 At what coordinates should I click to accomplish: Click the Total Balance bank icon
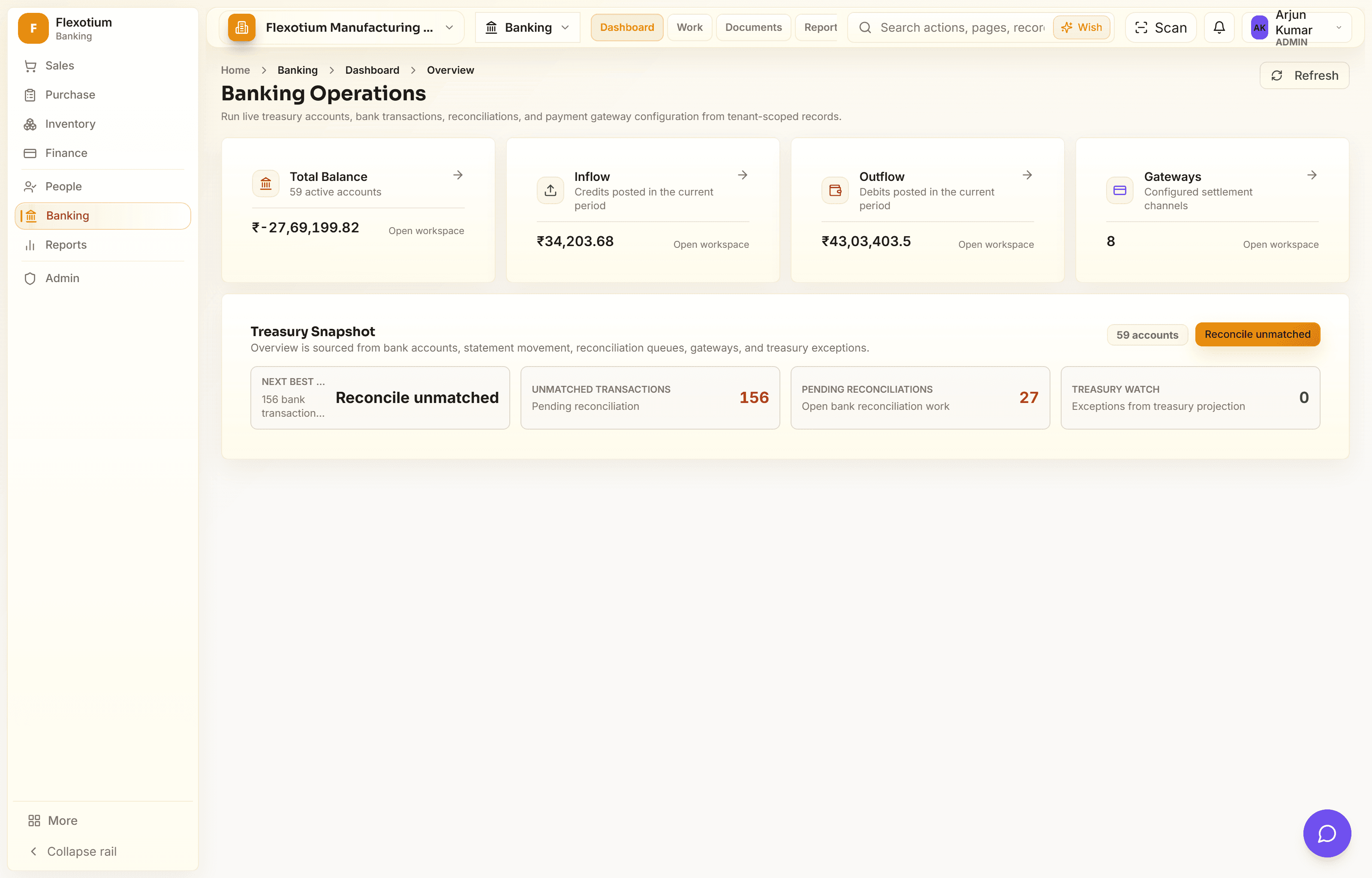[x=266, y=183]
